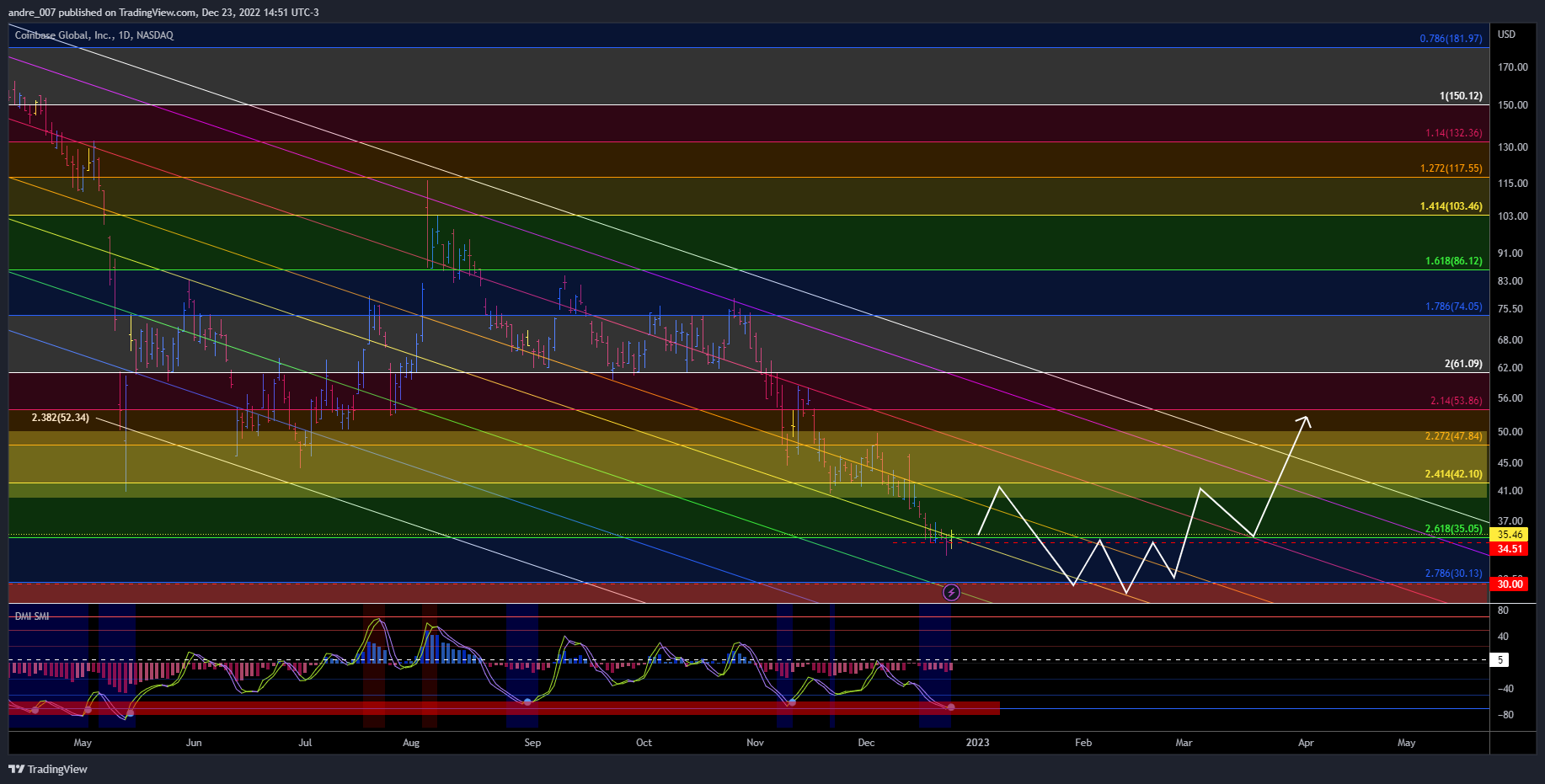1545x784 pixels.
Task: Click 115.00 on the price axis
Action: click(x=1513, y=184)
